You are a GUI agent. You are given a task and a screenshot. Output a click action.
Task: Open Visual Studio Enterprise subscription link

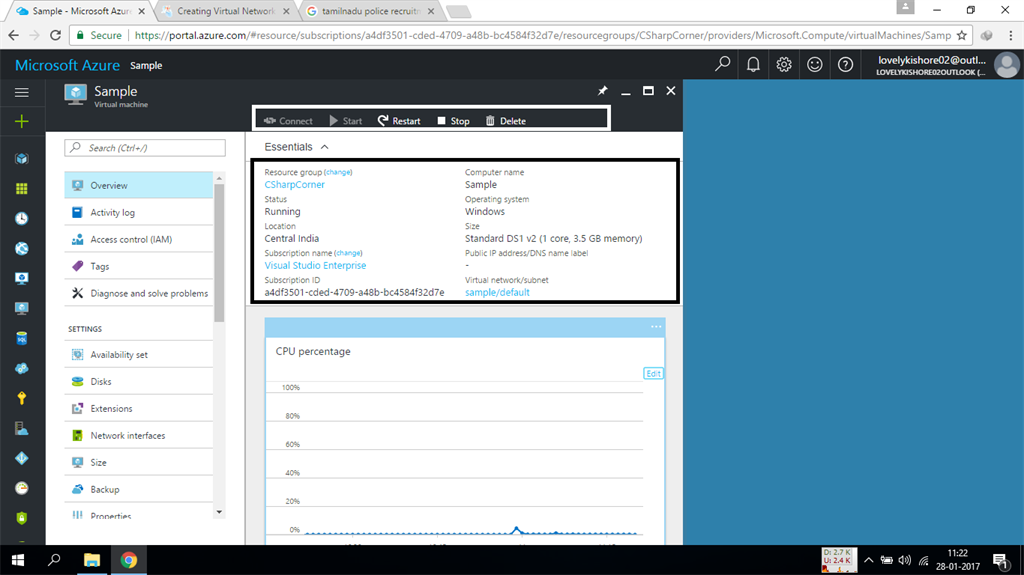point(315,265)
